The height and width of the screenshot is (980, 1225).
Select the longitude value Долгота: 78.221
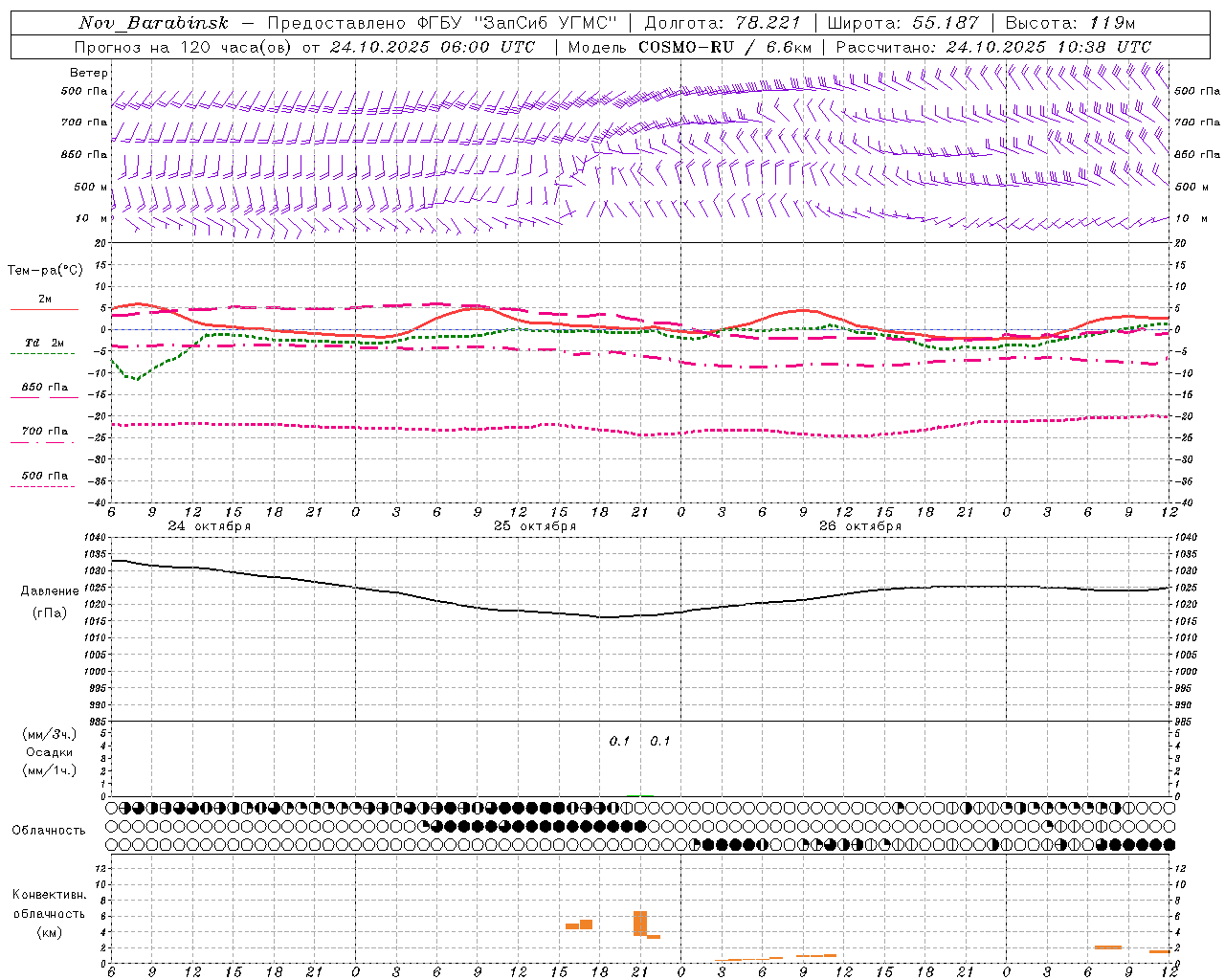coord(723,23)
